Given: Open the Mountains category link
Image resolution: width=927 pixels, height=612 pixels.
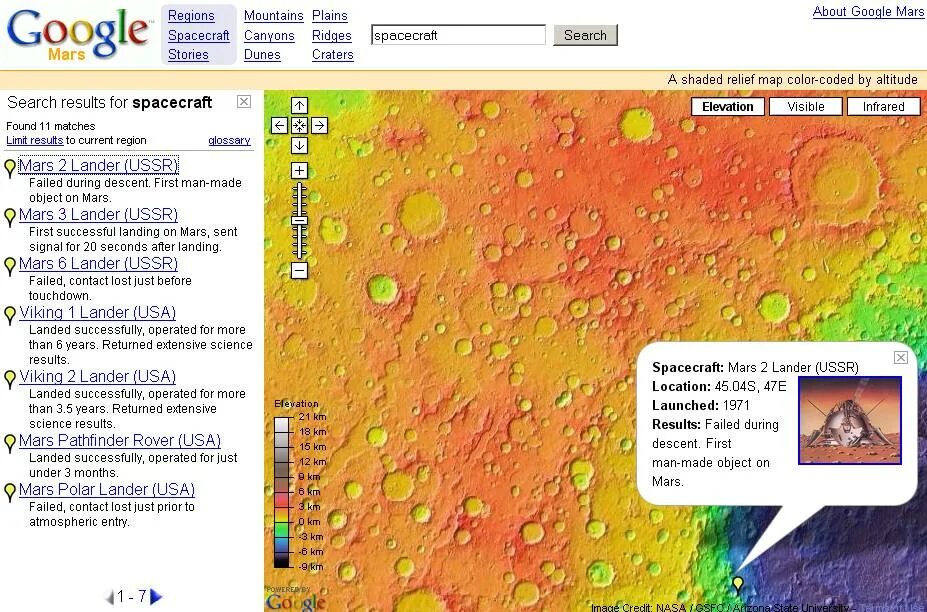Looking at the screenshot, I should (274, 16).
